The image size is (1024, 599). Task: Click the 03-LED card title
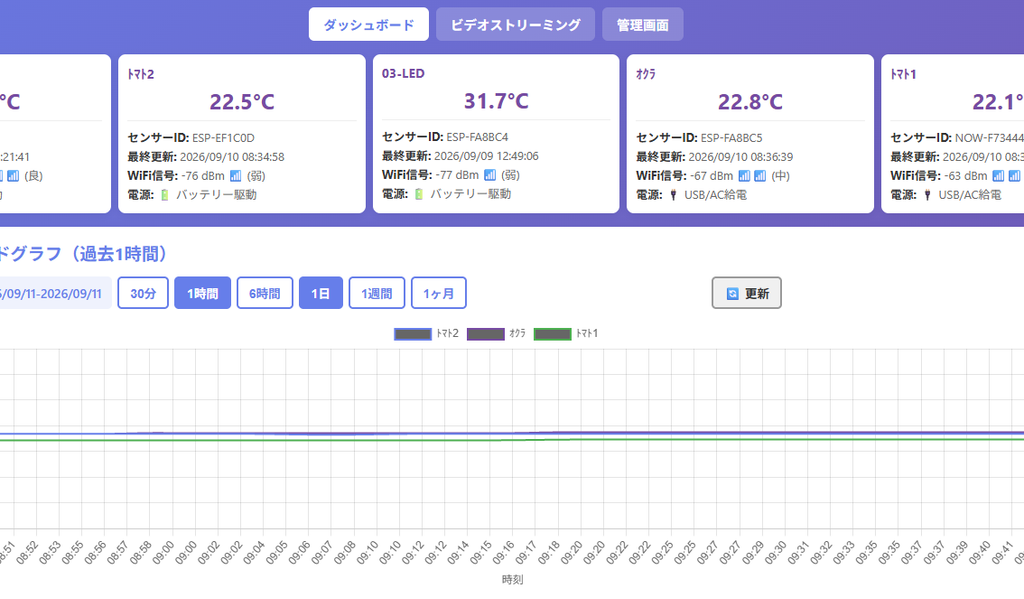point(403,74)
